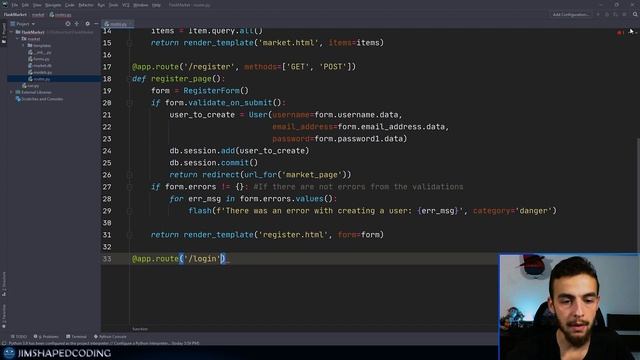Click the Run toolbar icon
Viewport: 640px width, 360px height.
[598, 15]
